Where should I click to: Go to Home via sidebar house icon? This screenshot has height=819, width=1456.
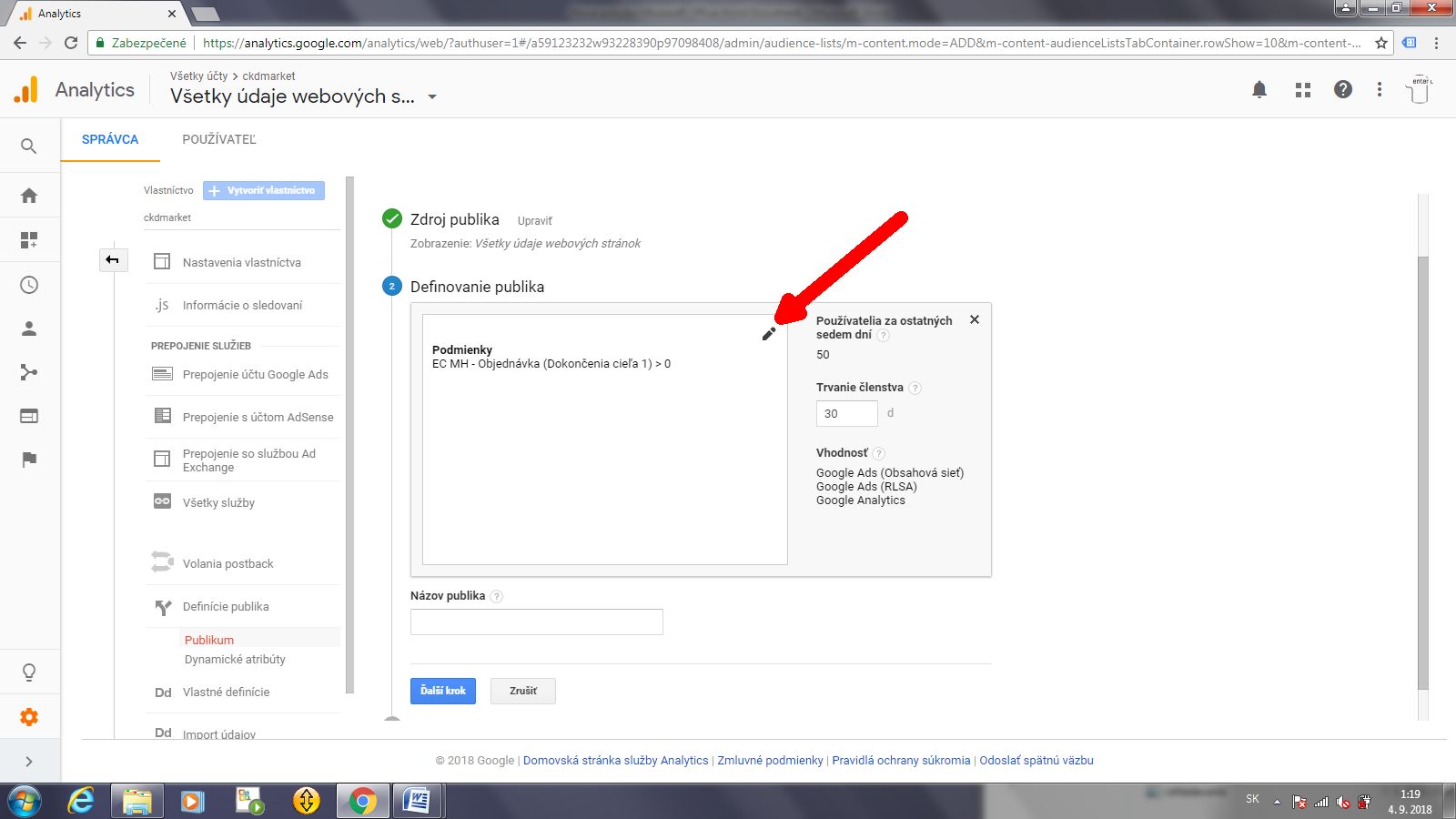(29, 196)
